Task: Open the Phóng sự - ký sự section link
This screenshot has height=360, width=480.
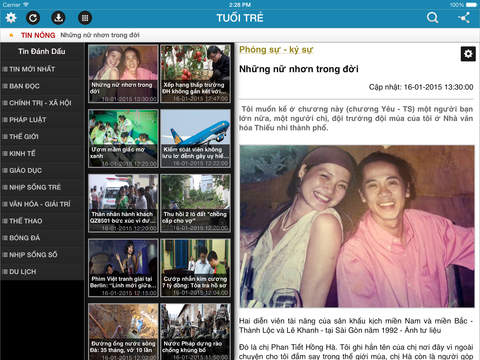Action: [x=276, y=50]
